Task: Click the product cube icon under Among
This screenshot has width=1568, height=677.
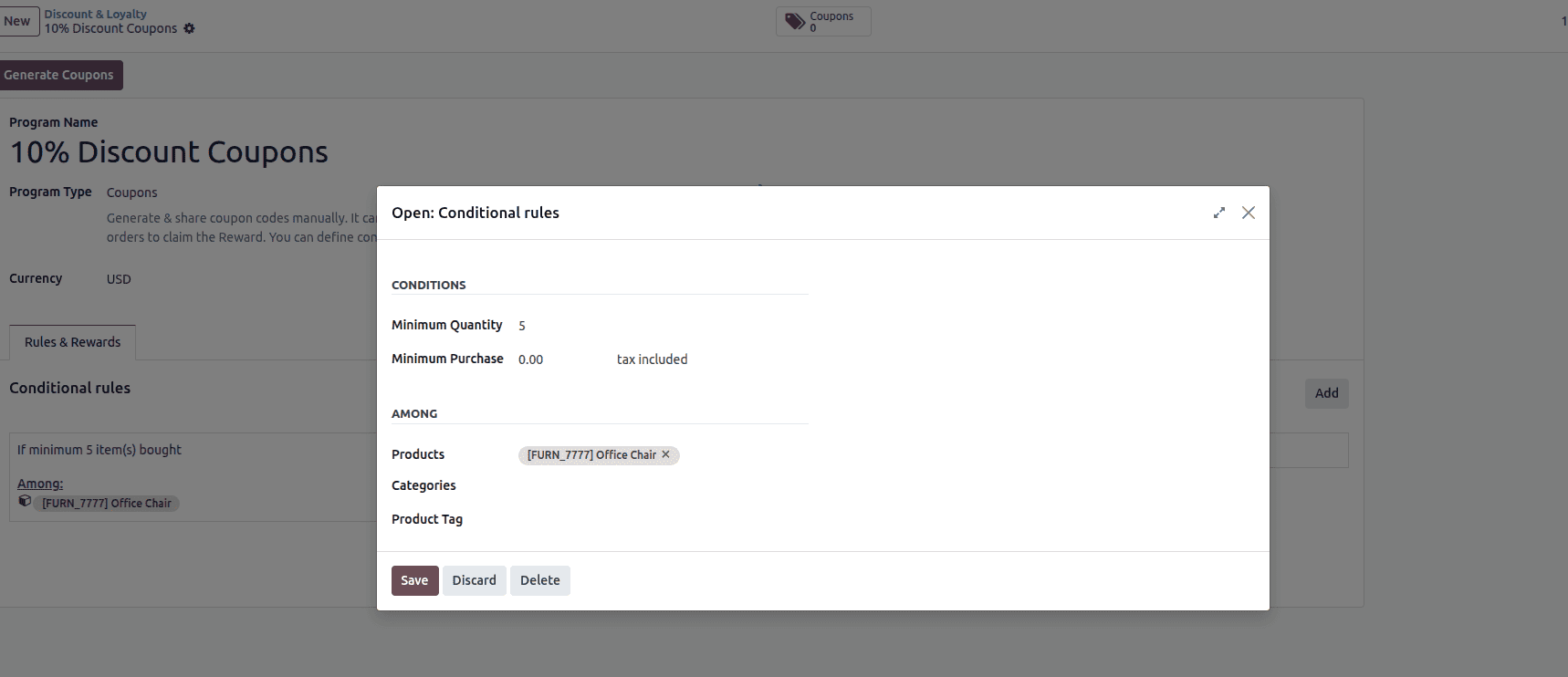Action: pos(25,501)
